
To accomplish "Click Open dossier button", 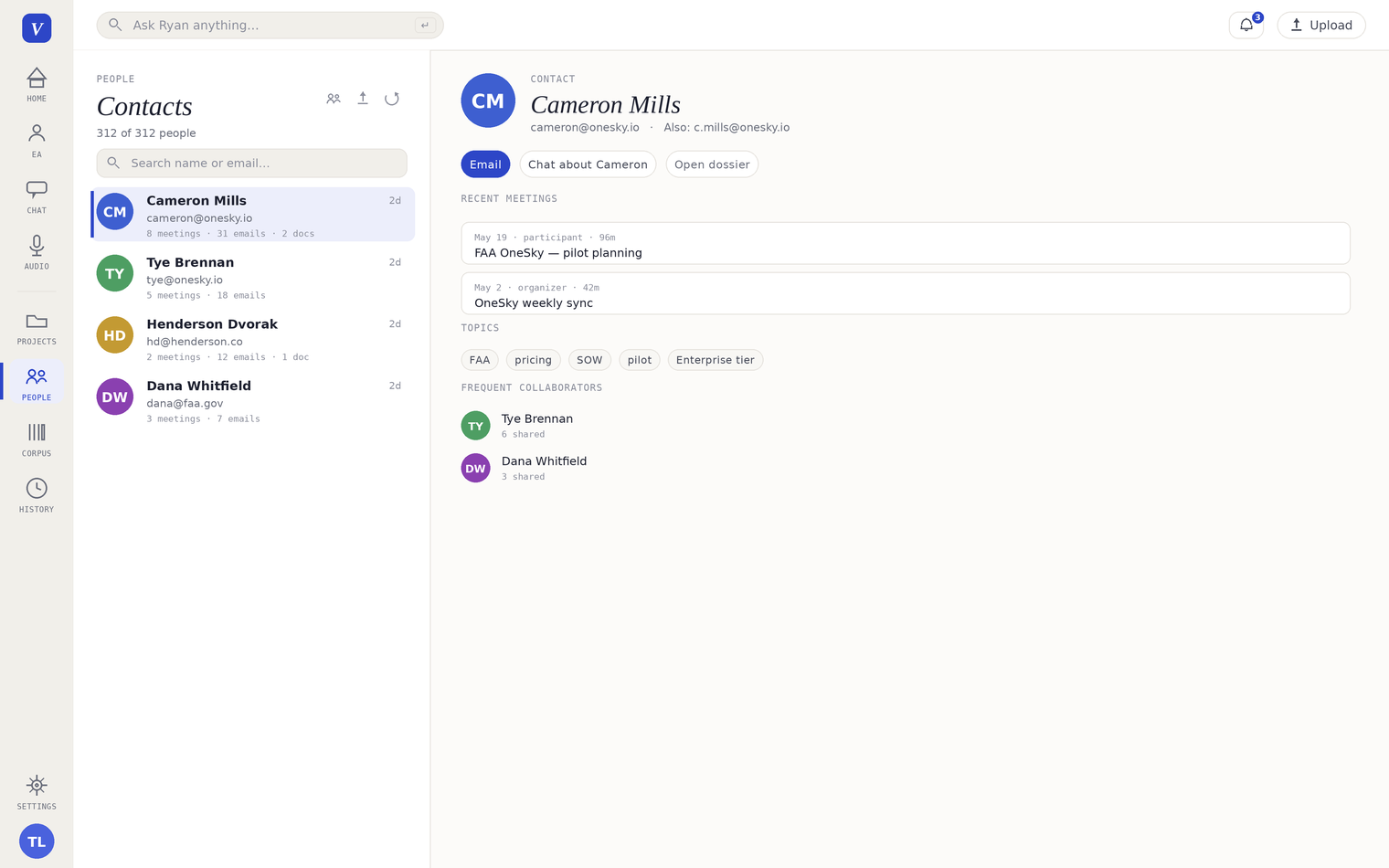I will [712, 164].
